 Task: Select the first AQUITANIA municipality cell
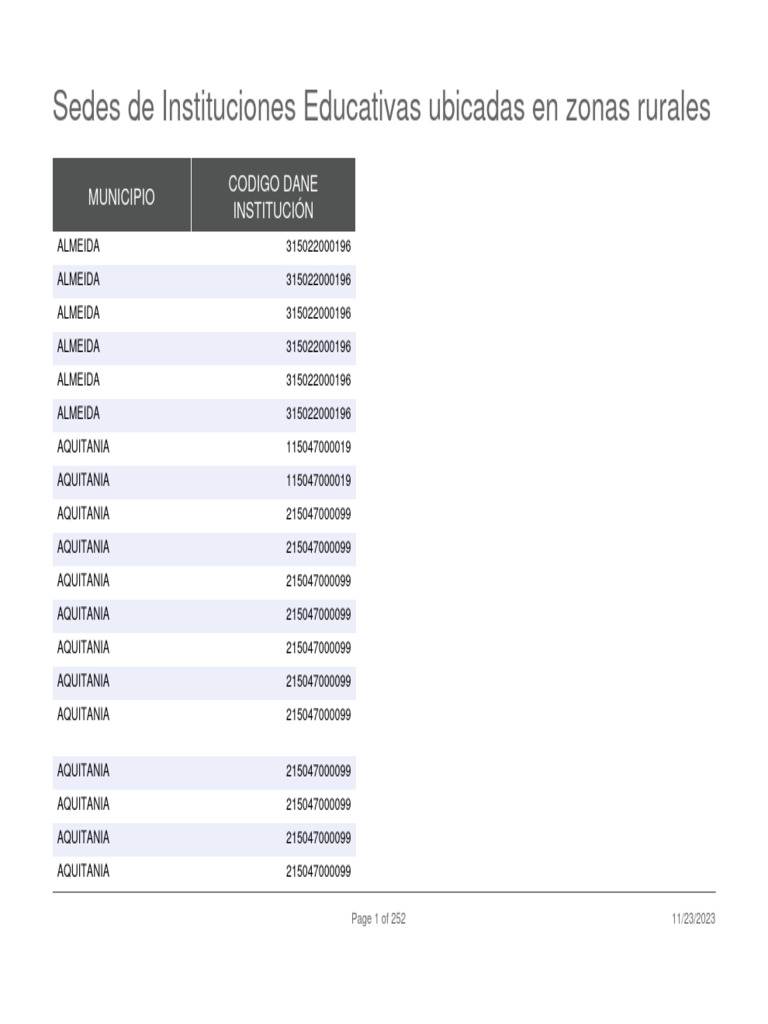[x=84, y=447]
